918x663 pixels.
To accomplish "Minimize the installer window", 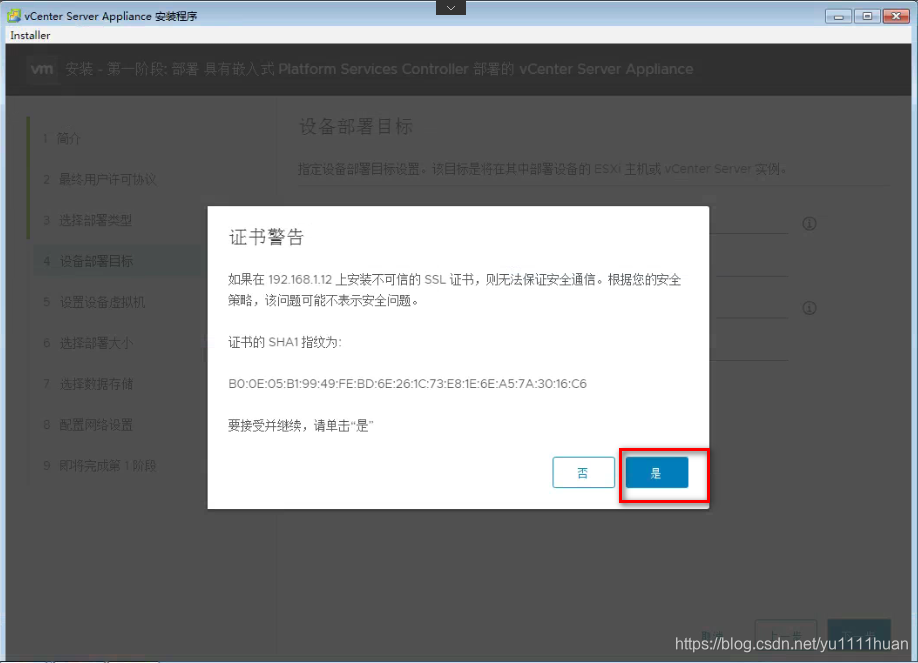I will (838, 16).
